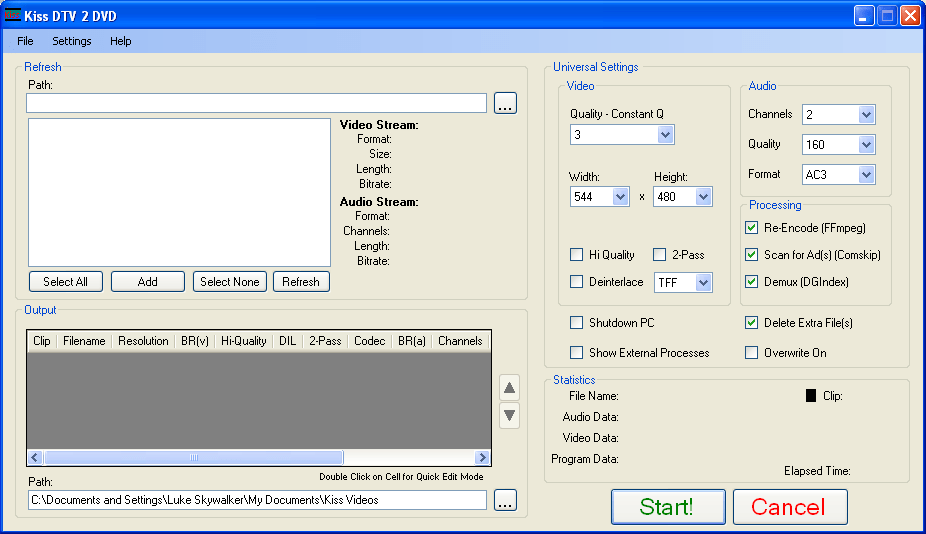
Task: Open the audio Channels dropdown
Action: pyautogui.click(x=866, y=115)
